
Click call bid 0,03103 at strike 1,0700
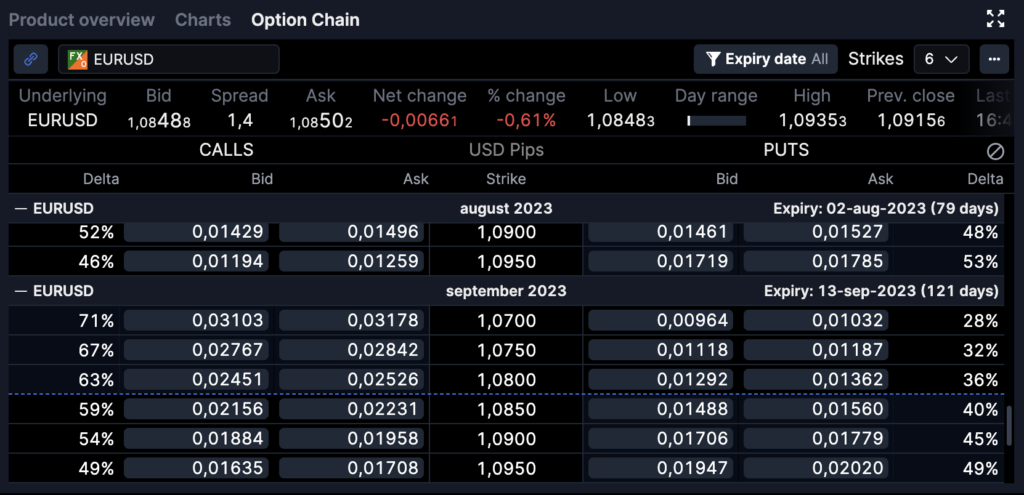click(197, 321)
